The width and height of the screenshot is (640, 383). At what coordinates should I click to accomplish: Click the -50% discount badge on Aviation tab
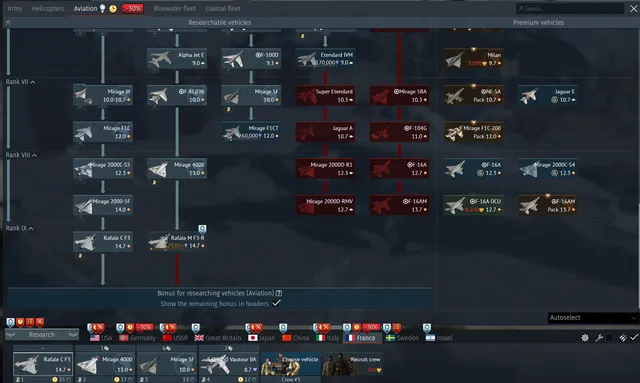(132, 8)
